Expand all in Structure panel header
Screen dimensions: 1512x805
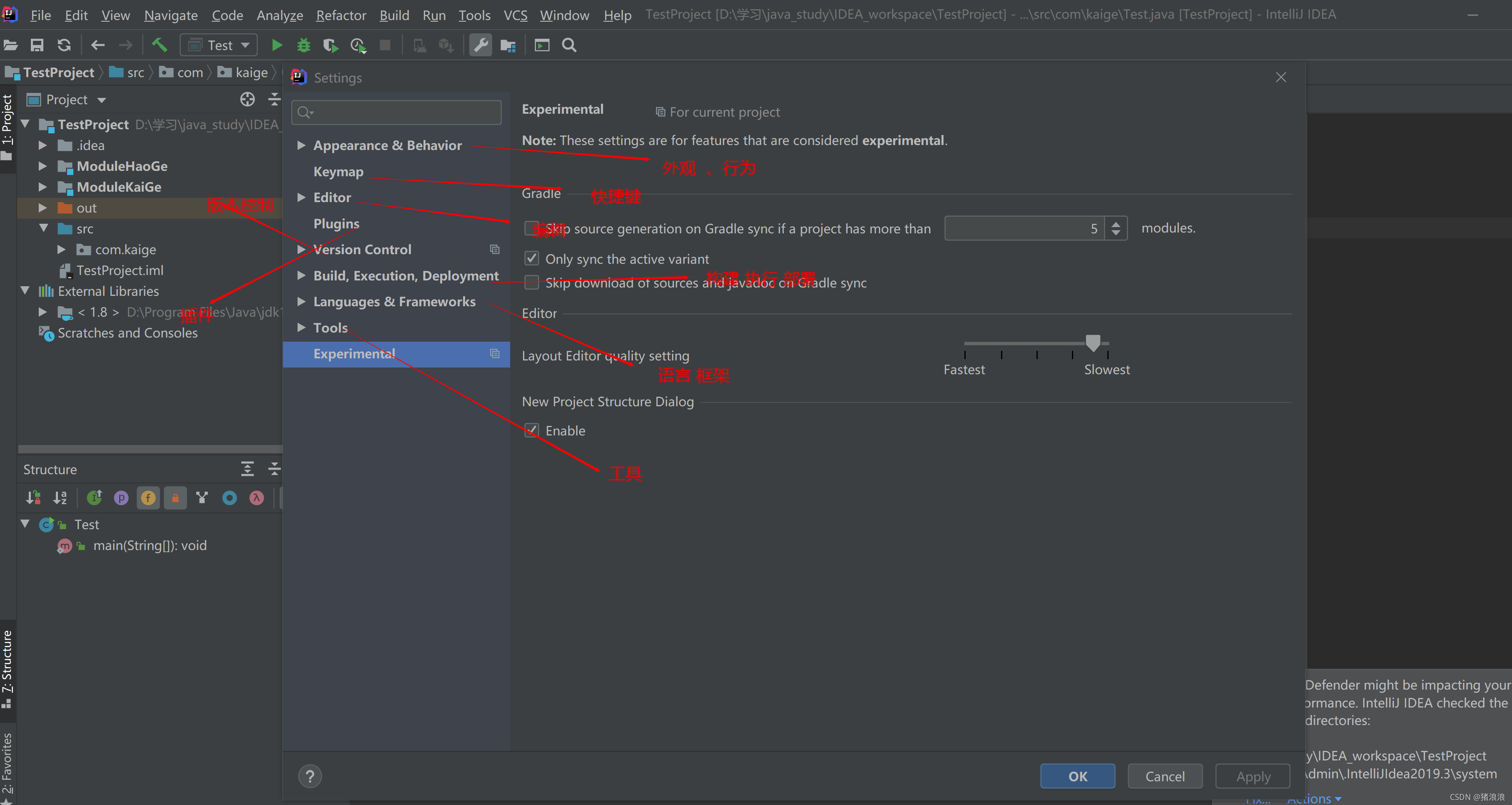[x=248, y=469]
